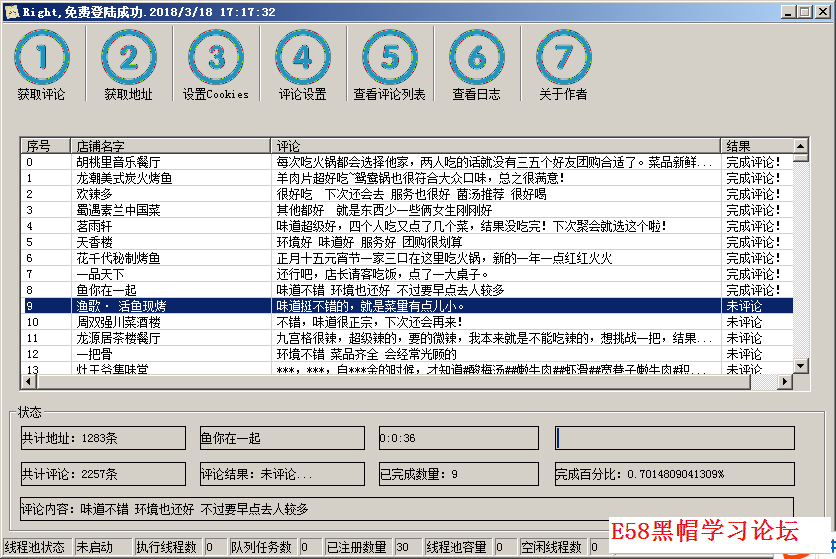The width and height of the screenshot is (836, 559).
Task: Click the 评论 column header
Action: click(495, 146)
